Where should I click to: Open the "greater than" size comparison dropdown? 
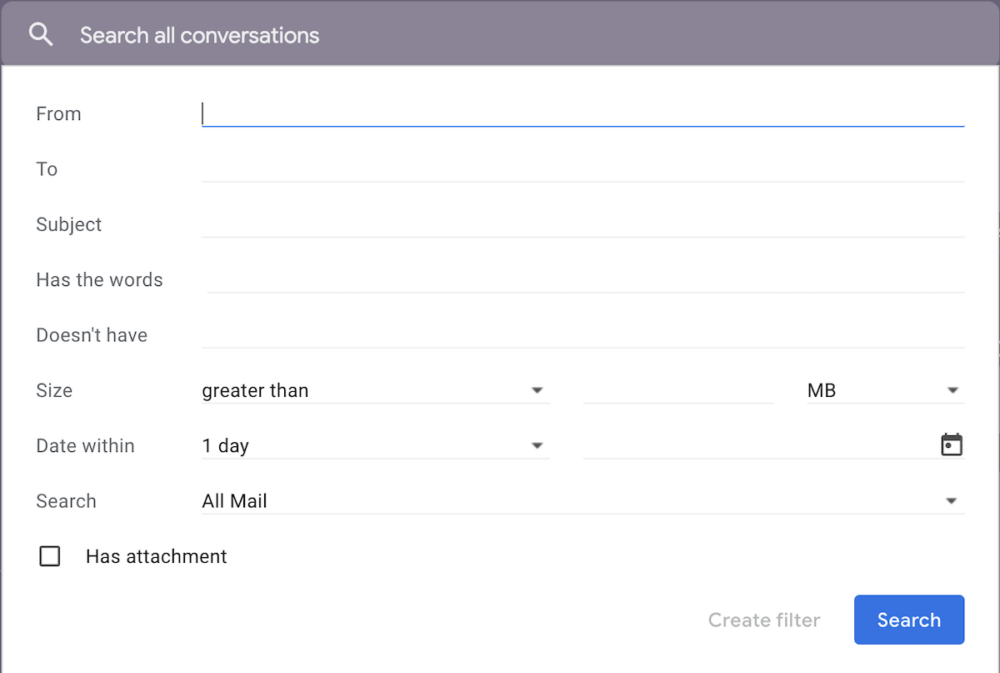[x=375, y=390]
